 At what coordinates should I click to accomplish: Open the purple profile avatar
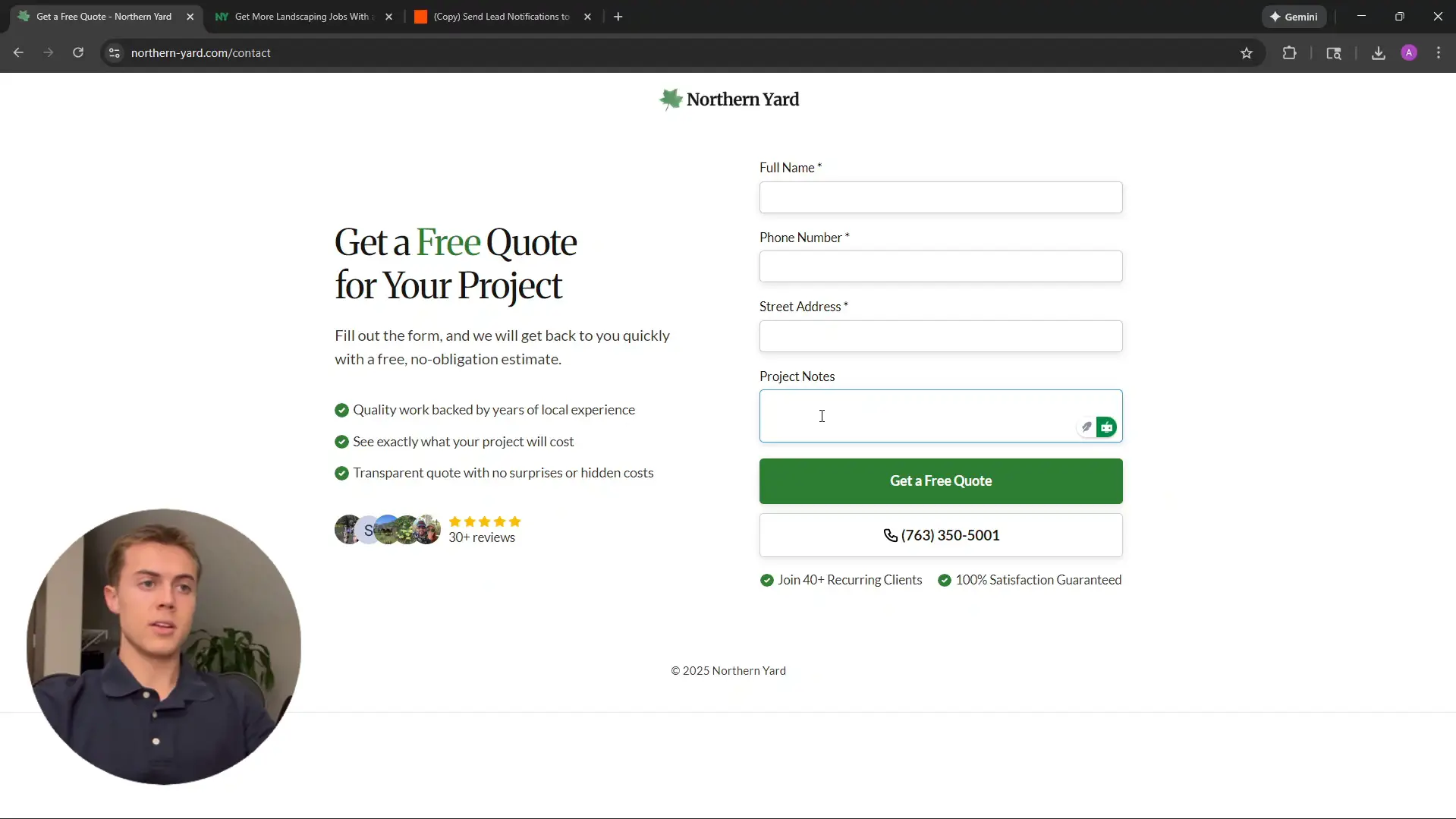[x=1408, y=52]
